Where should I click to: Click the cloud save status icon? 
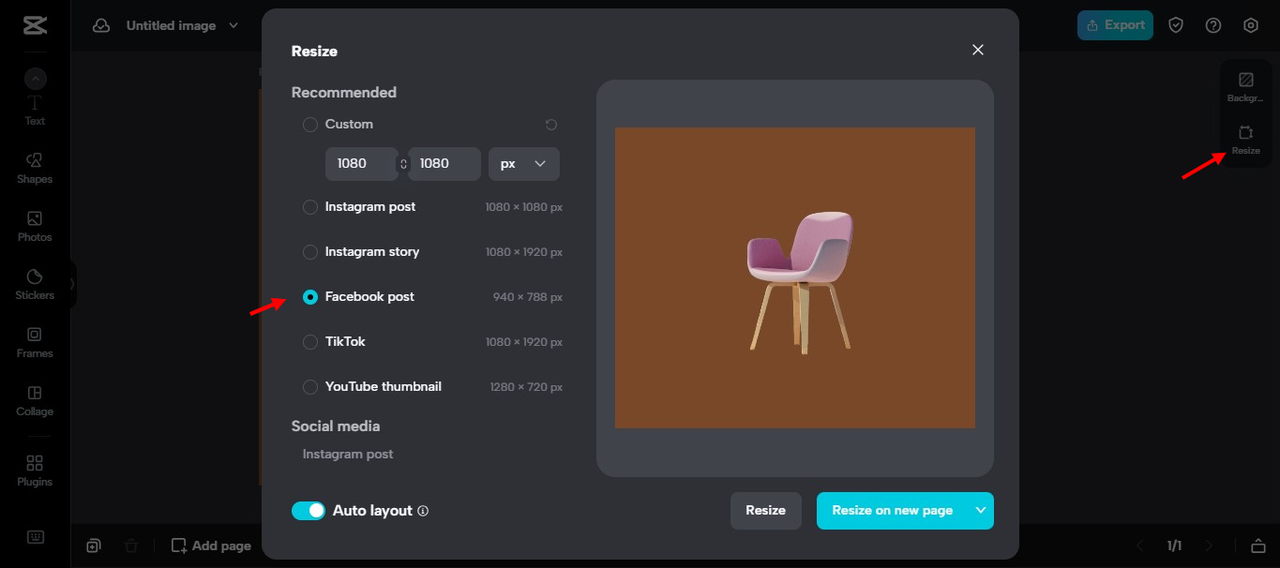click(x=101, y=26)
